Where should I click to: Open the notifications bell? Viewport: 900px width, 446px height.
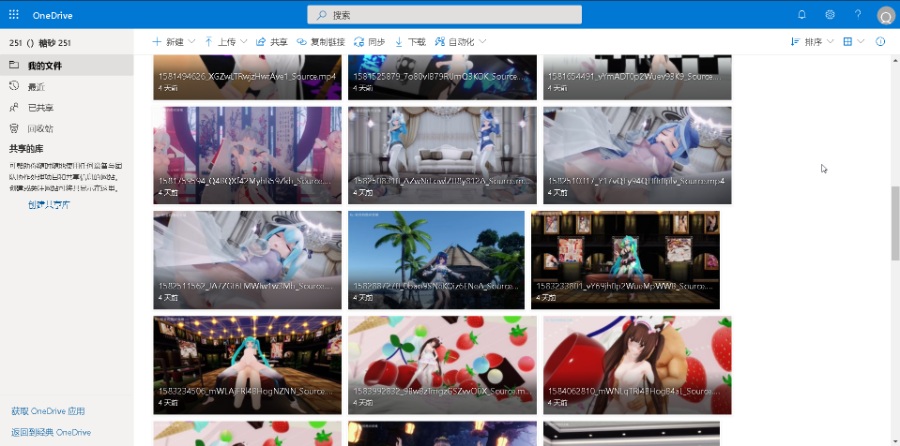coord(802,15)
